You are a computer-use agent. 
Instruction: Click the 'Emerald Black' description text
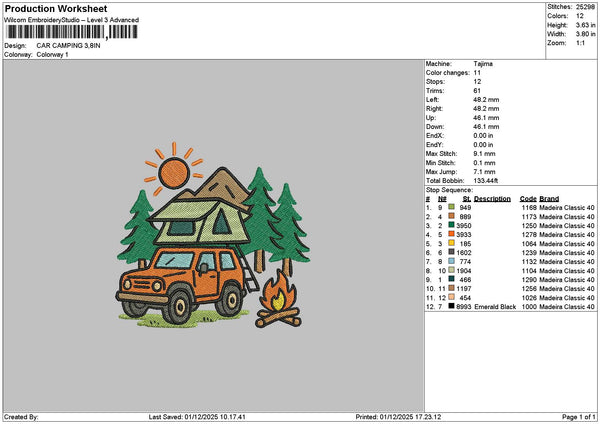coord(495,307)
